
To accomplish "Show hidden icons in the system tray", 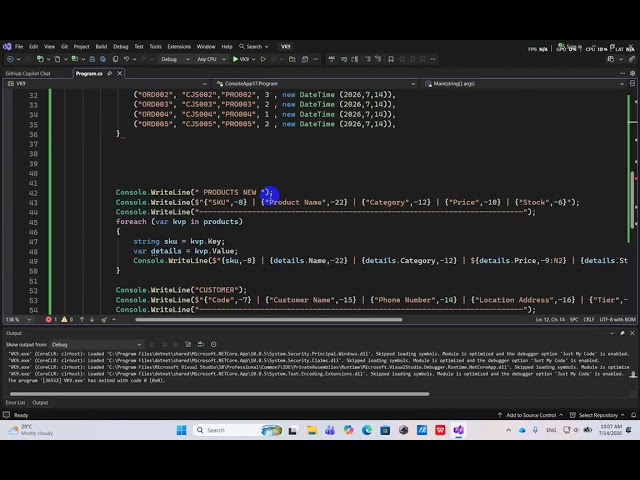I will coord(509,430).
